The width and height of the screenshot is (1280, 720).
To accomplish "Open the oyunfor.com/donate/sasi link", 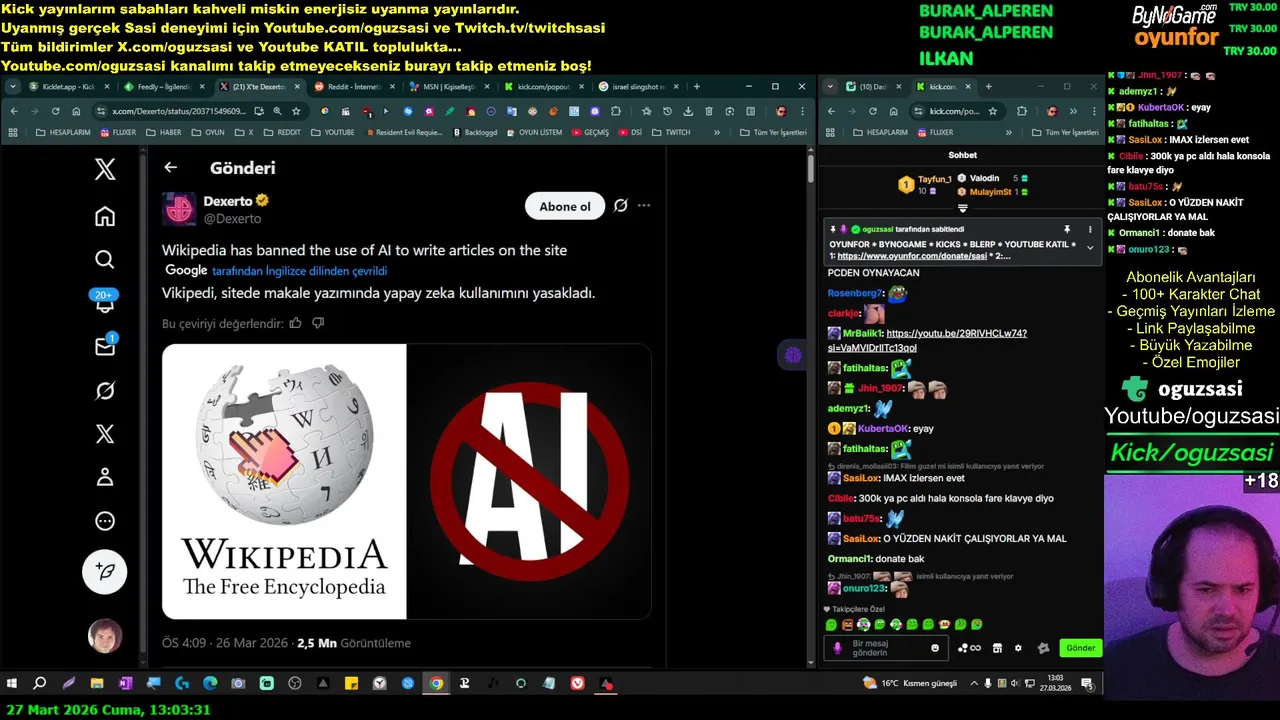I will [x=912, y=256].
